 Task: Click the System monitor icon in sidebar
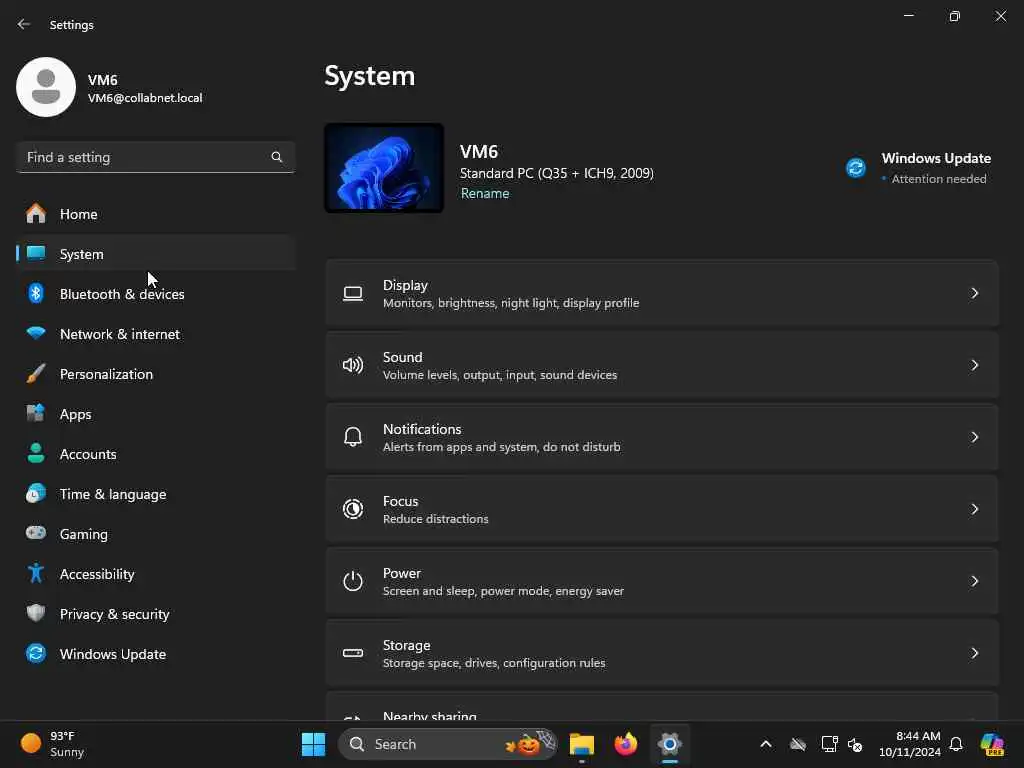tap(36, 253)
